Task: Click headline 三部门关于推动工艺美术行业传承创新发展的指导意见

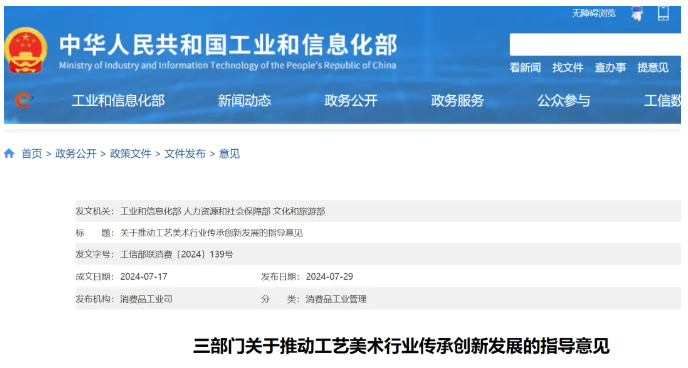Action: click(x=401, y=346)
